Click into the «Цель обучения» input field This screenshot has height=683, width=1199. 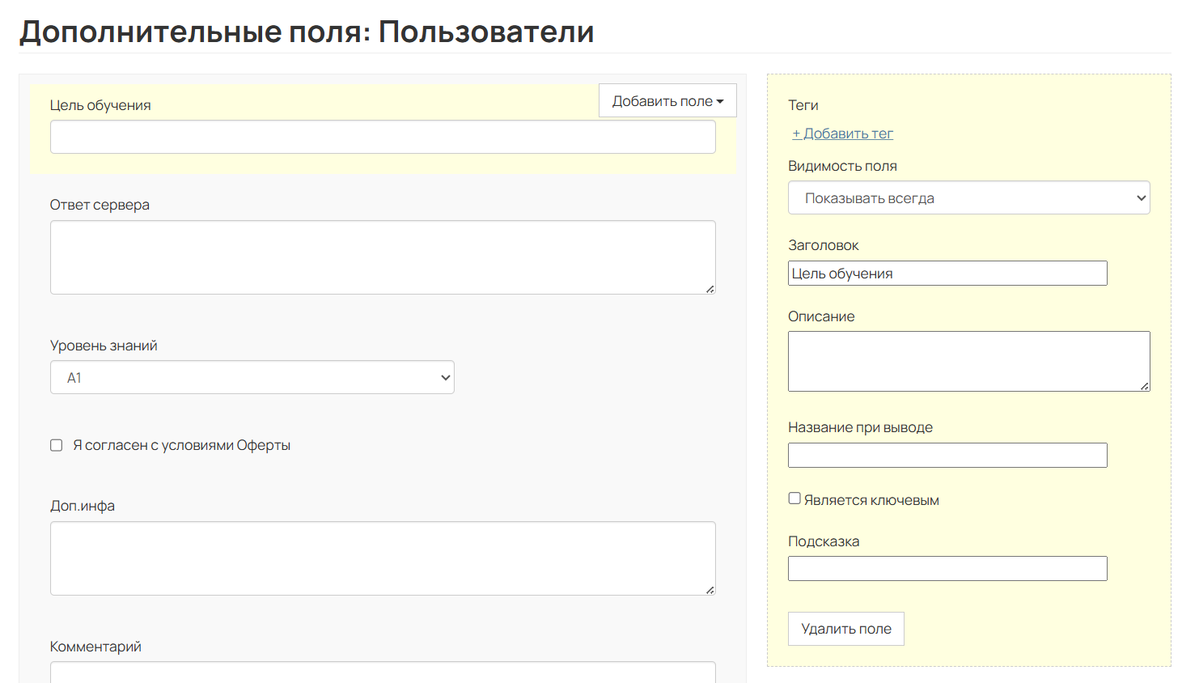383,136
